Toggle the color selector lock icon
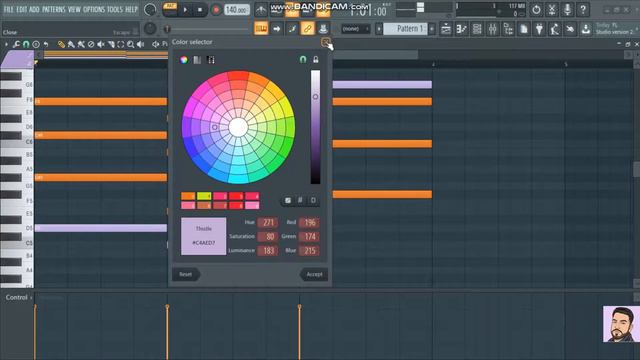Viewport: 640px width, 360px height. coord(316,60)
